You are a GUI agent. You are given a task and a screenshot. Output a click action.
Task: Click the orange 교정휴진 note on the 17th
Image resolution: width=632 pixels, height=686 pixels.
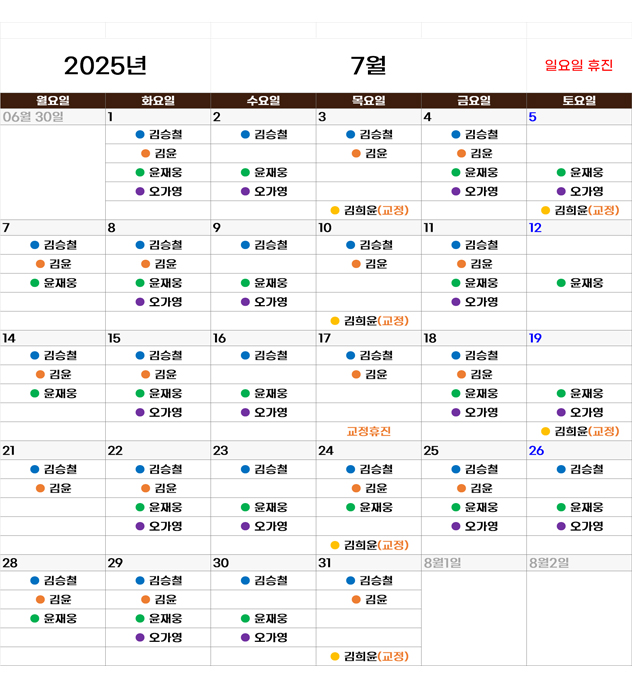pos(369,431)
